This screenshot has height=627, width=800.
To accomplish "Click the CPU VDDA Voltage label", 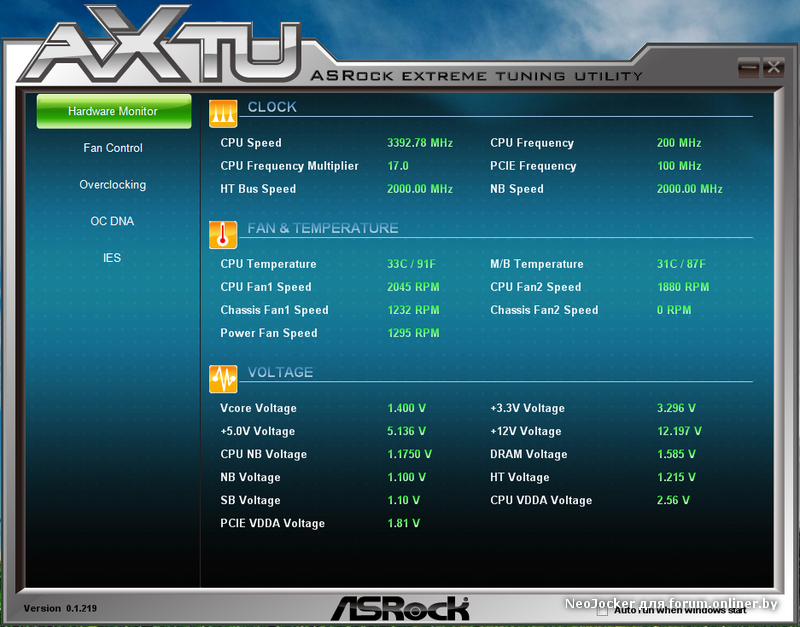I will point(541,500).
